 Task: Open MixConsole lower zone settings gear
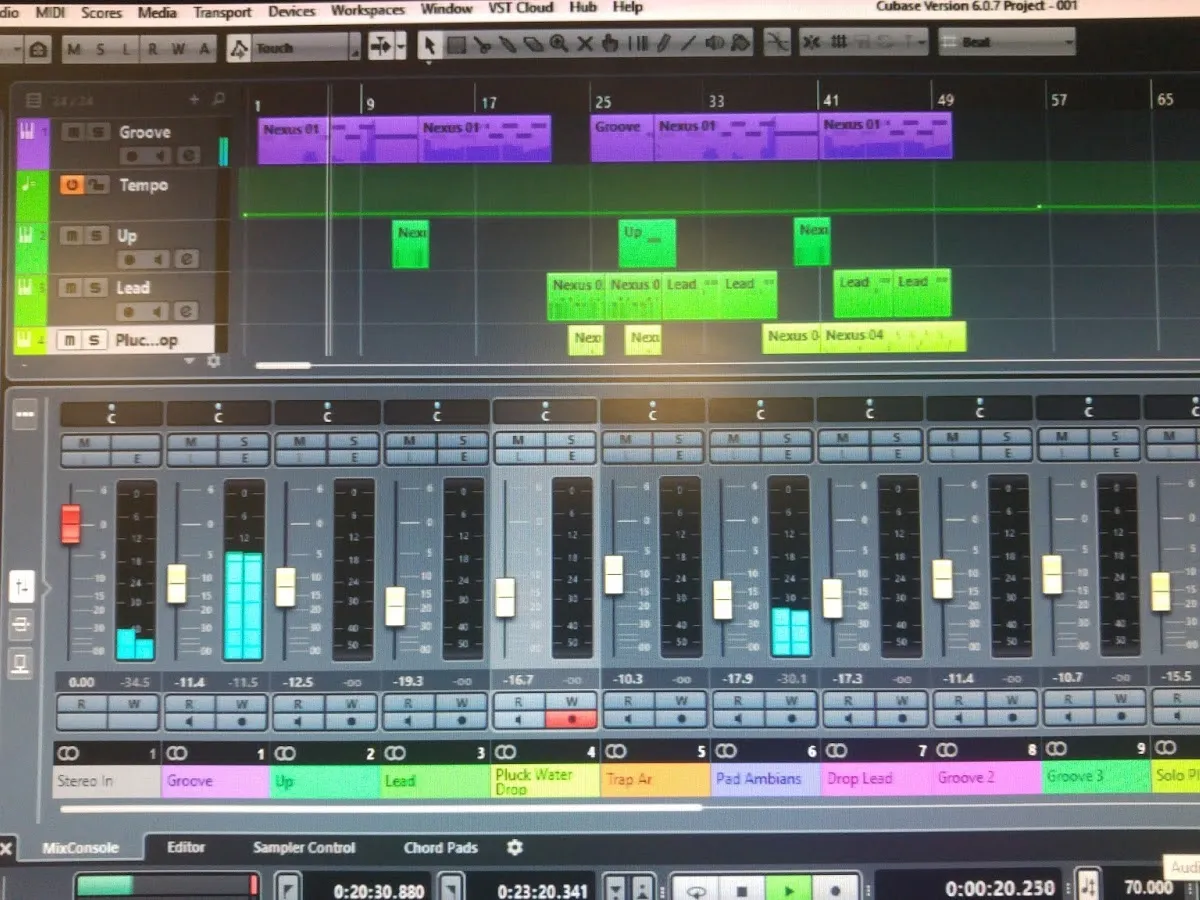(x=515, y=847)
